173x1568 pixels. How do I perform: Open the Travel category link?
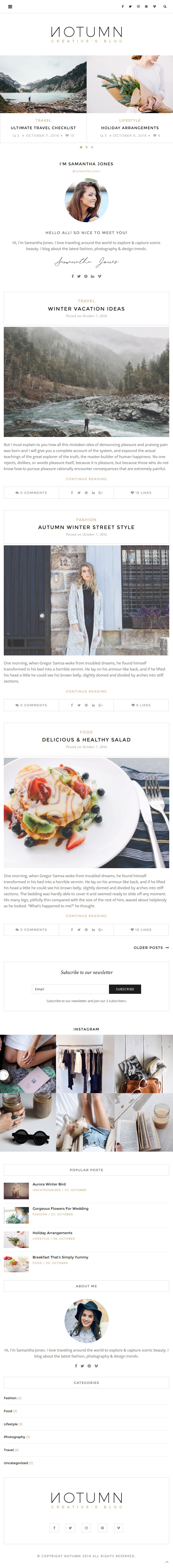11,1449
